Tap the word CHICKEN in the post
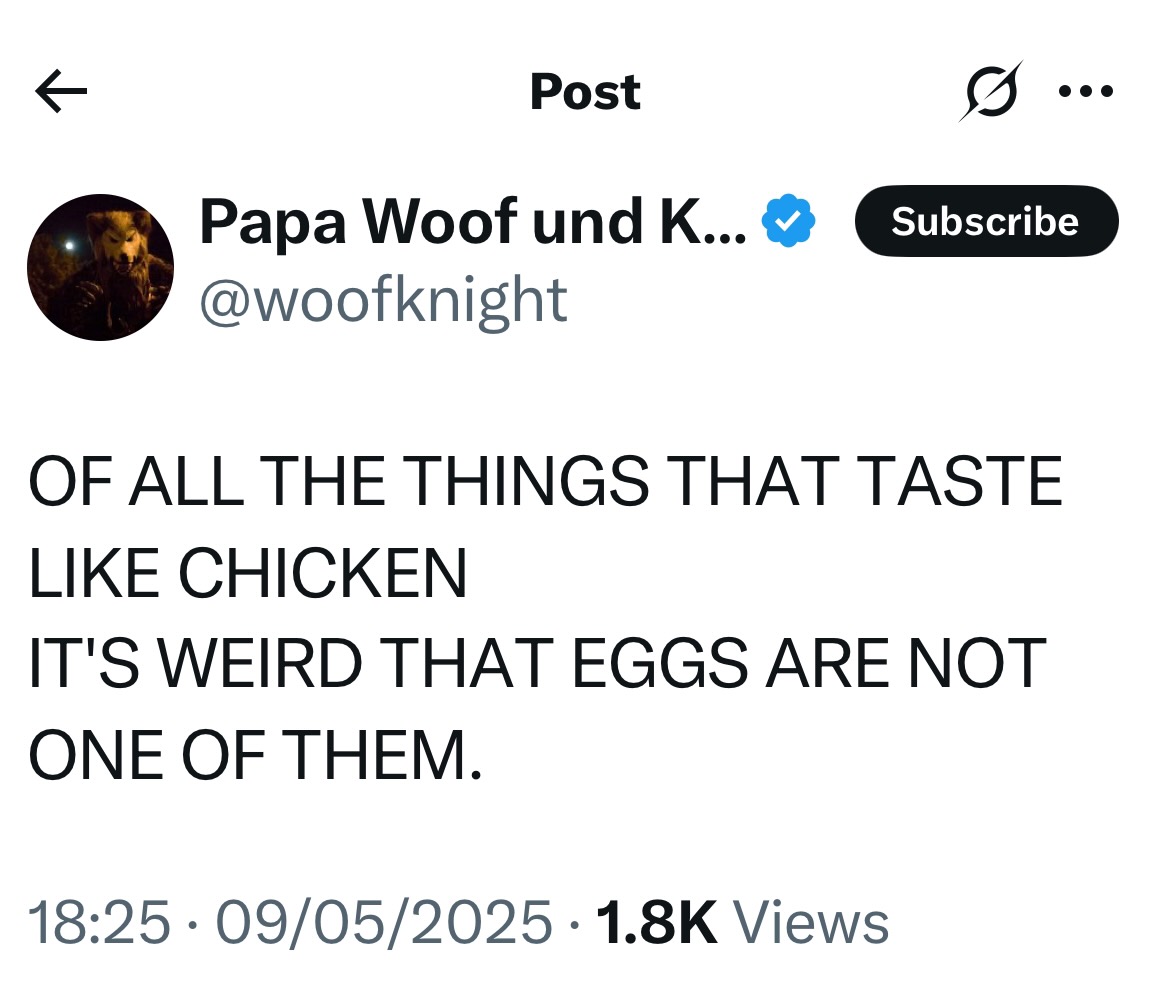The image size is (1170, 1006). click(322, 575)
